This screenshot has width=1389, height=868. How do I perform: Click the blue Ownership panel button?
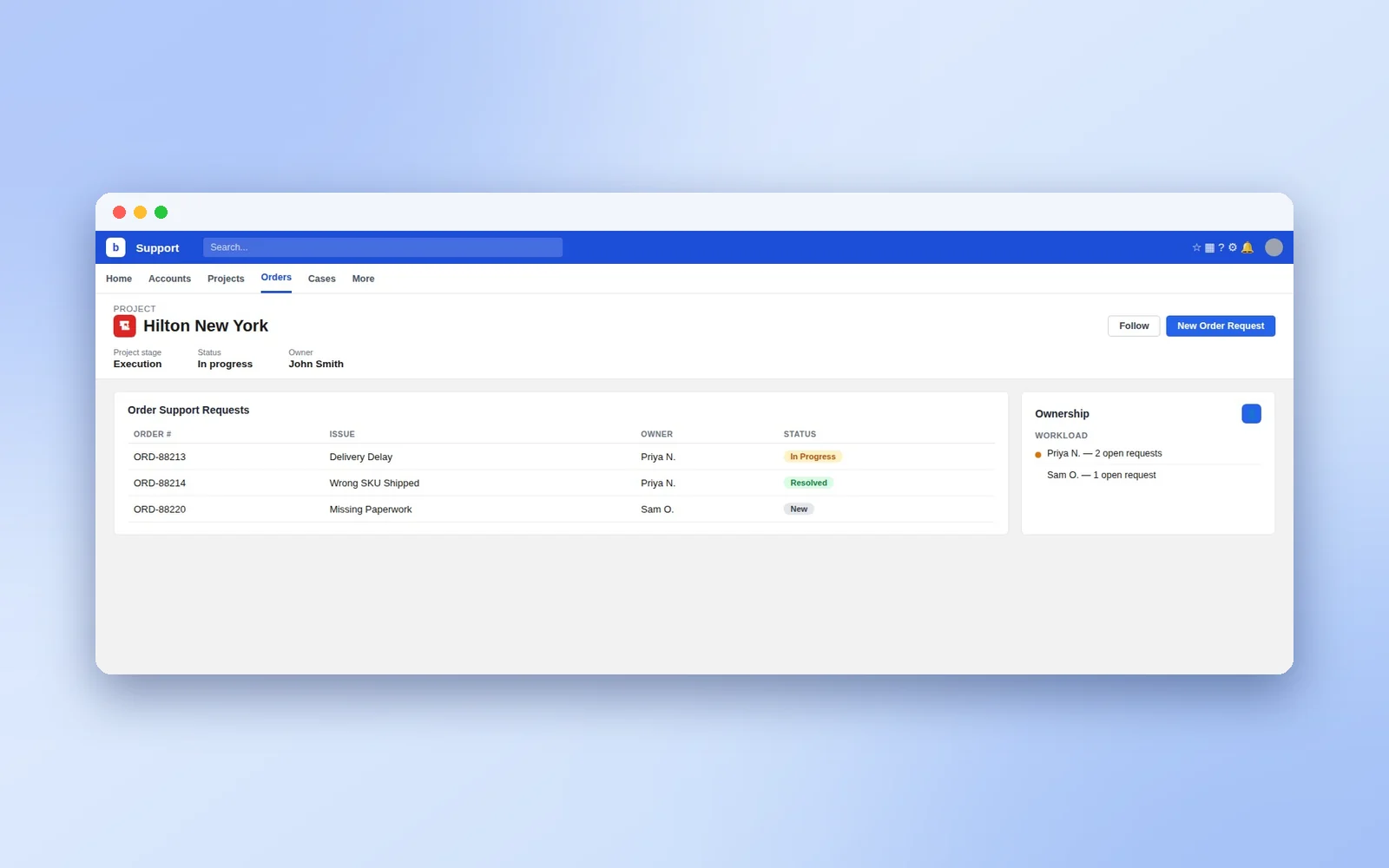(x=1251, y=413)
